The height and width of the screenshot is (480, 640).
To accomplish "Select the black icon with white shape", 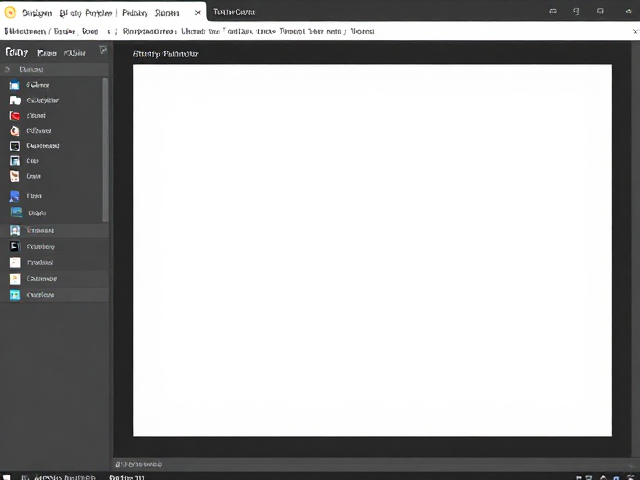I will pos(54,247).
